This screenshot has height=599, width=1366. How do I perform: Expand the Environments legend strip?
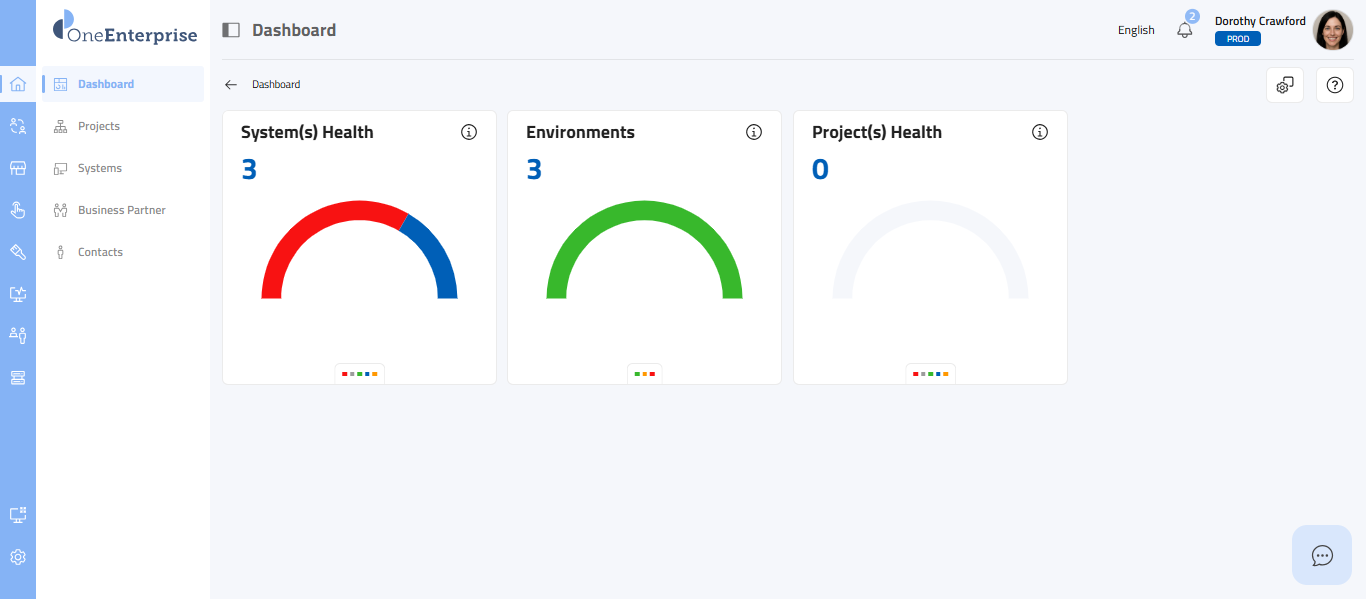(644, 373)
